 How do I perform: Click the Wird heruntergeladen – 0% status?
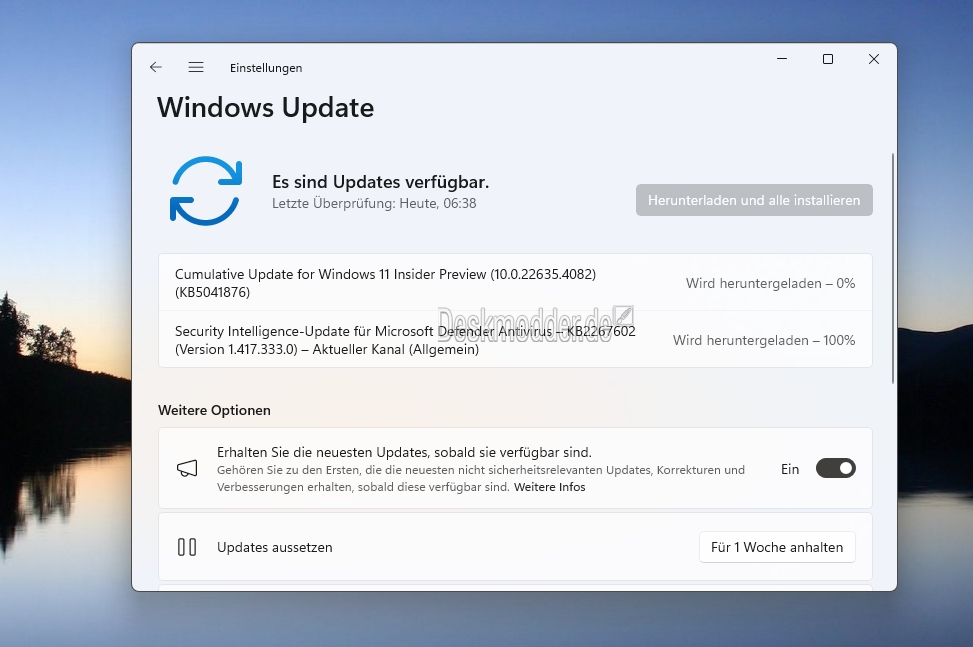pos(770,283)
